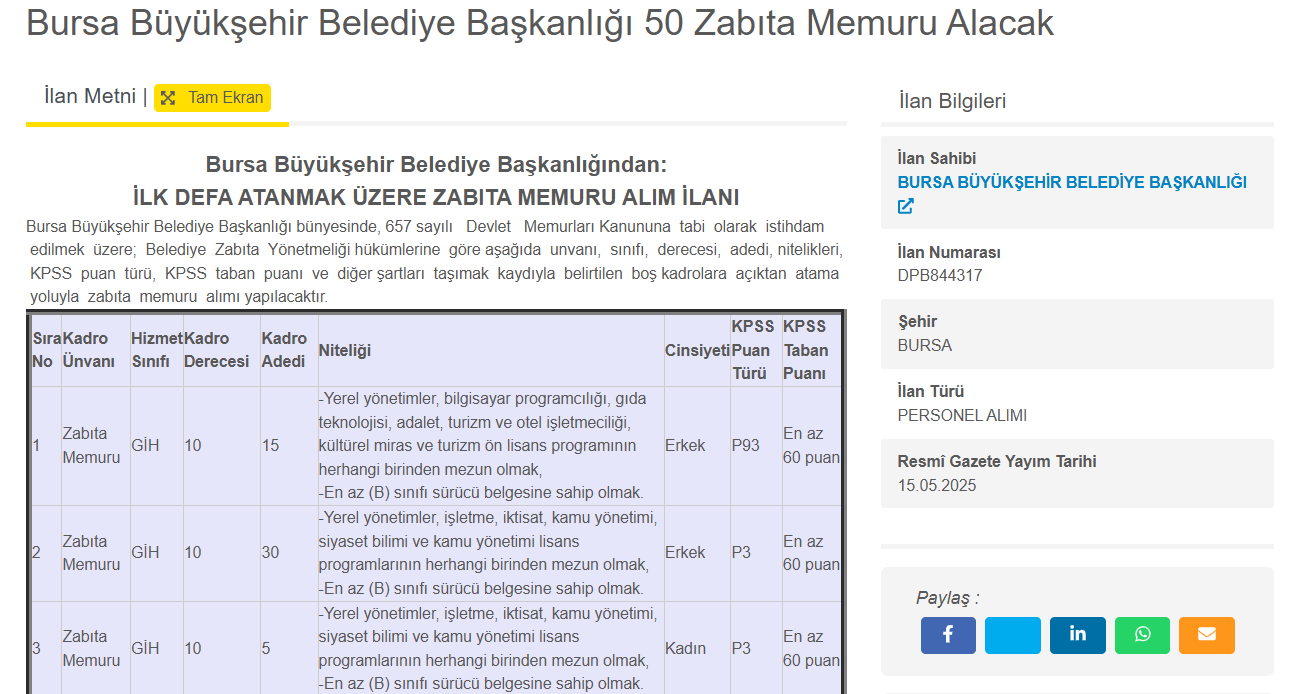Share the listing on Facebook

(x=948, y=635)
